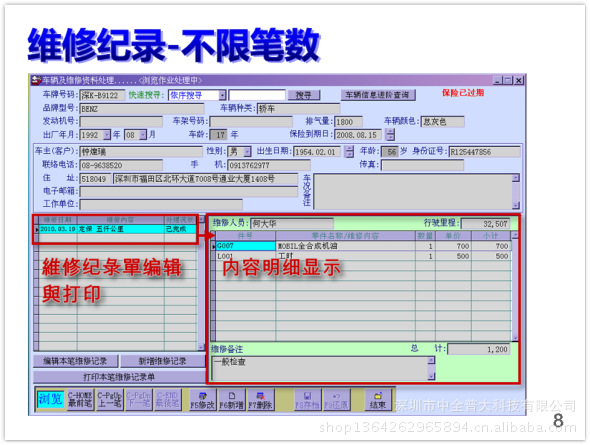Viewport: 590px width, 445px height.
Task: Click 新增维修记录 add repair record button
Action: [163, 361]
